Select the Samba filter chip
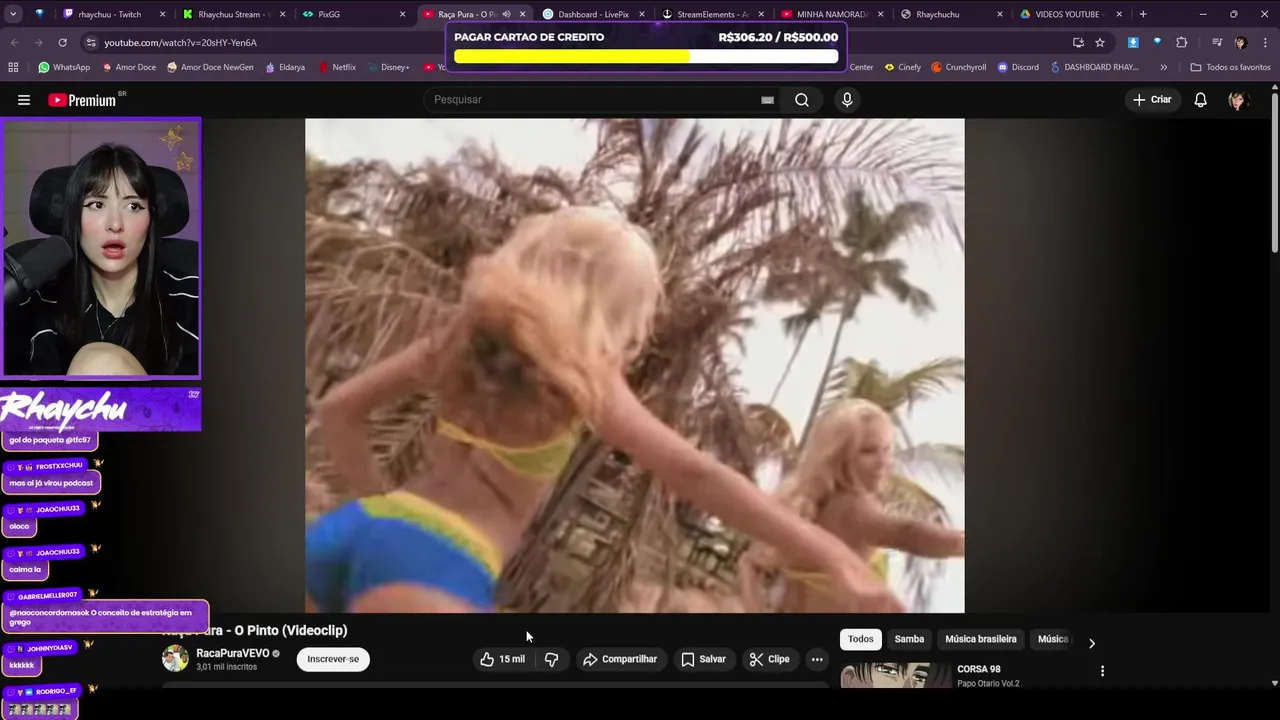 909,639
